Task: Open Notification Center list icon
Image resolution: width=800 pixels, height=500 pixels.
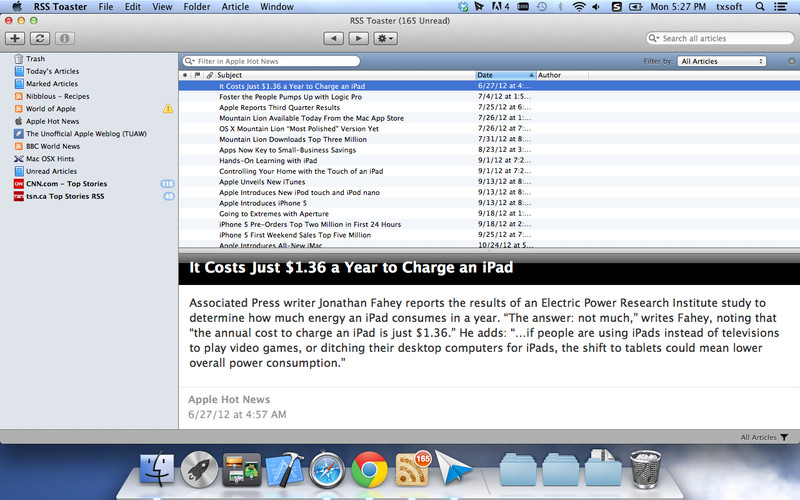Action: (780, 7)
